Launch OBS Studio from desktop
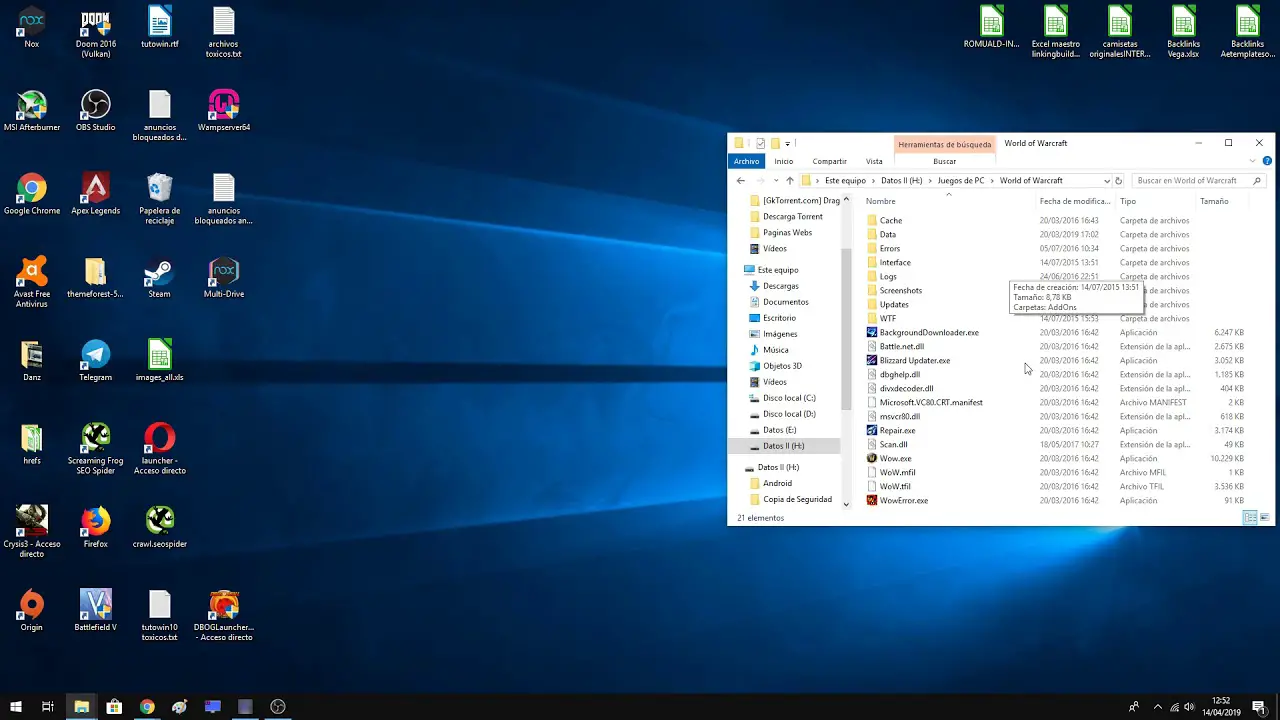This screenshot has width=1280, height=720. [x=95, y=111]
